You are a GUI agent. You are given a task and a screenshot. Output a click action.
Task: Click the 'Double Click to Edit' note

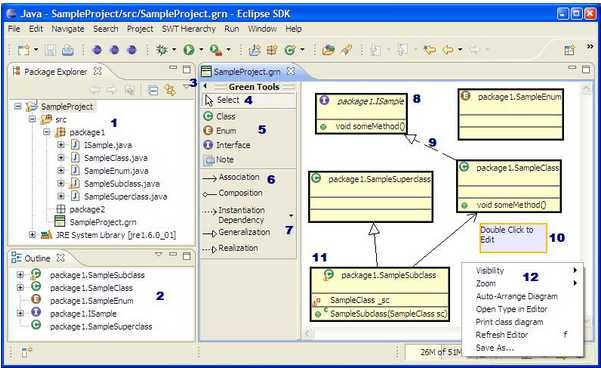coord(513,238)
